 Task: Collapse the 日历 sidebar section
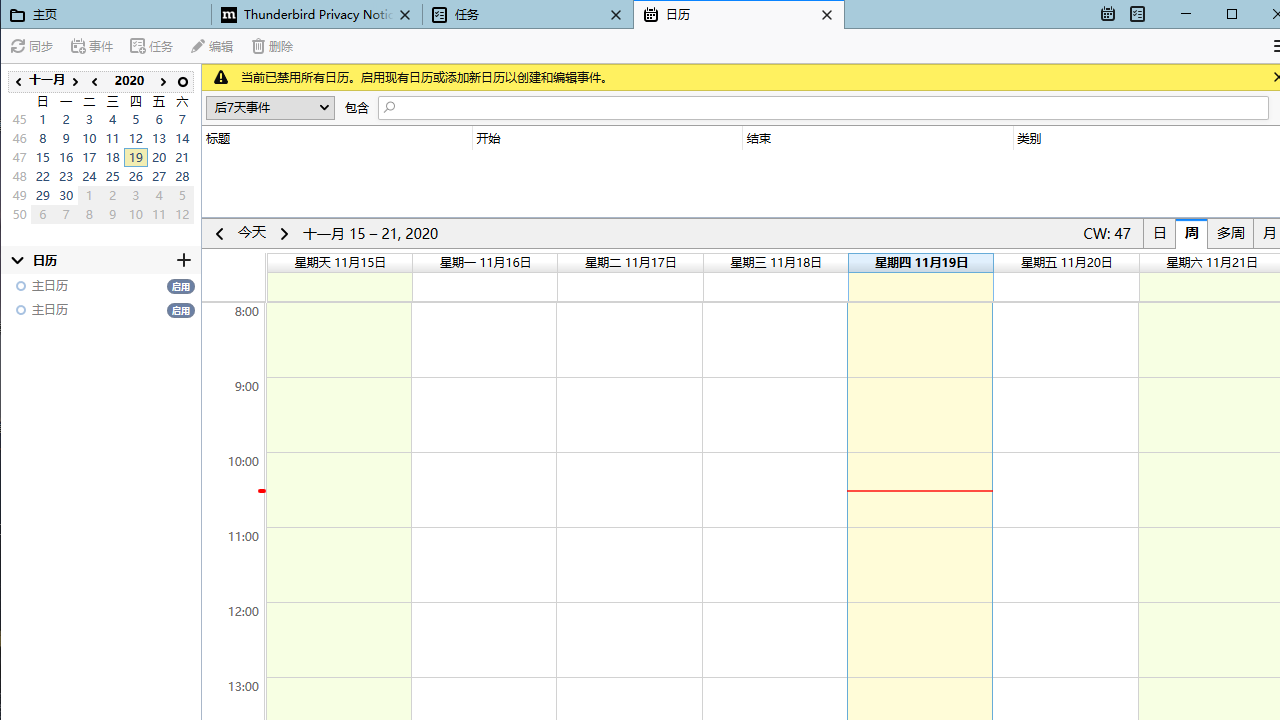pos(17,260)
